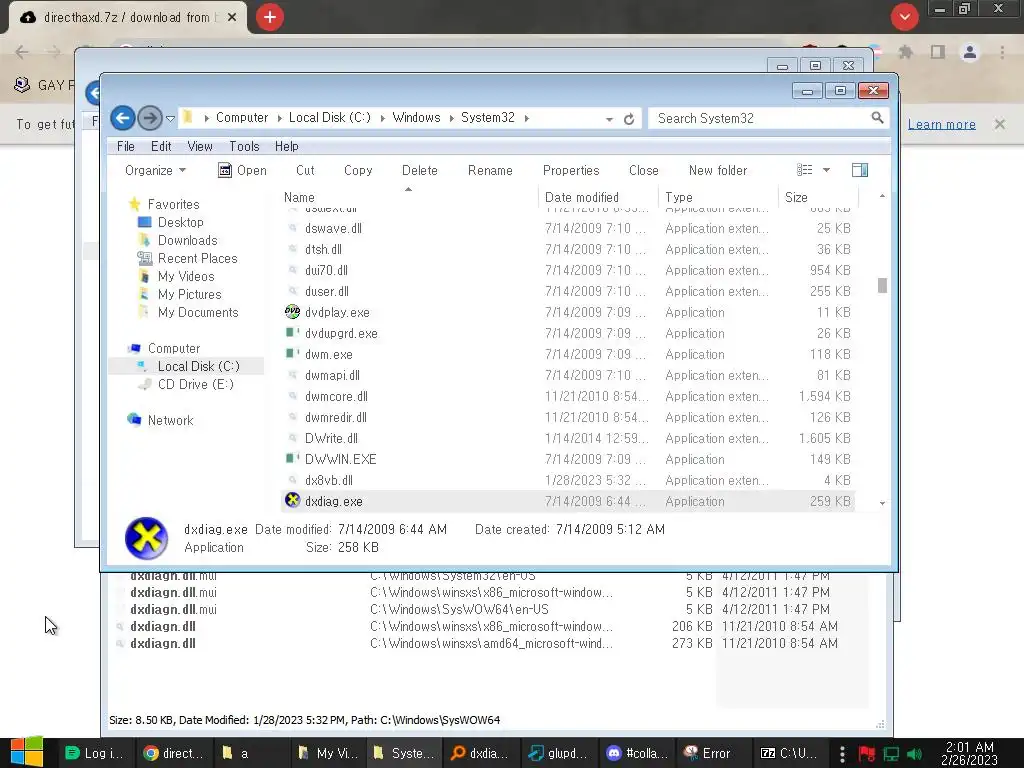Click the search magnifier in Search System32

pyautogui.click(x=877, y=118)
